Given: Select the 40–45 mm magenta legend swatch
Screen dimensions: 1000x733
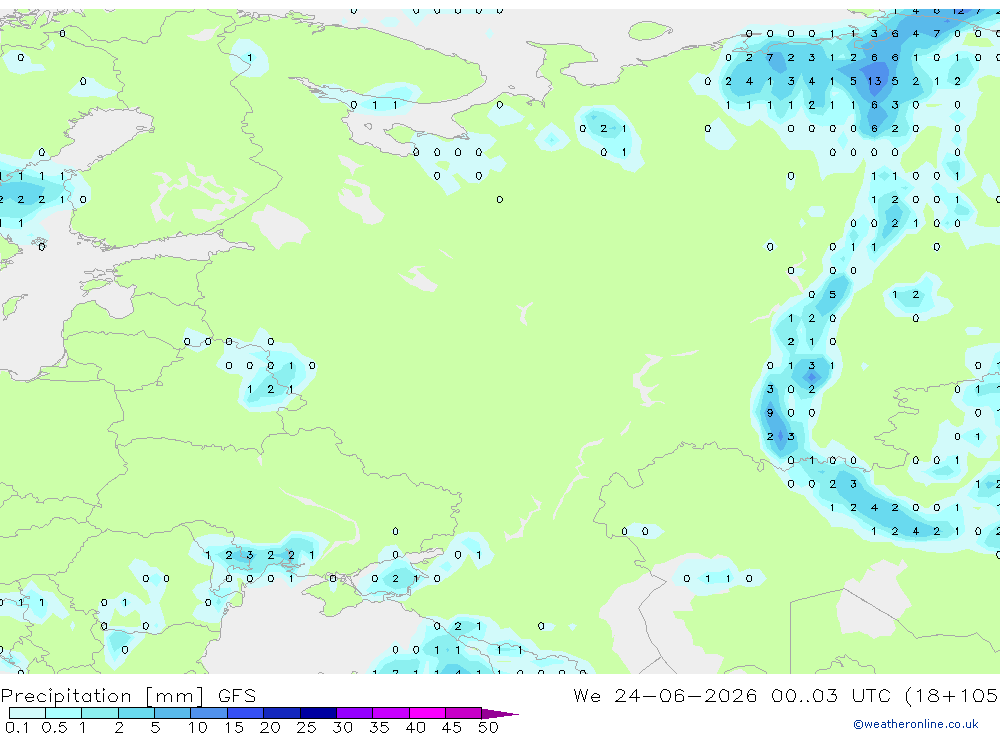Looking at the screenshot, I should click(x=427, y=713).
